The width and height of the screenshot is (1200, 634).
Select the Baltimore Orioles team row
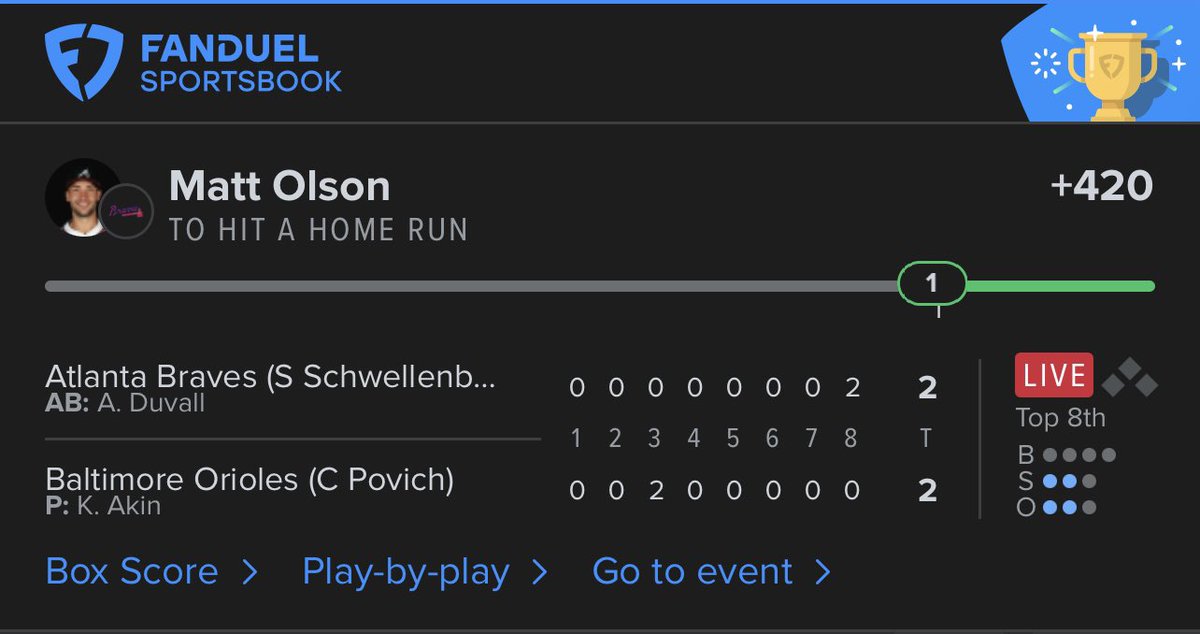[493, 490]
